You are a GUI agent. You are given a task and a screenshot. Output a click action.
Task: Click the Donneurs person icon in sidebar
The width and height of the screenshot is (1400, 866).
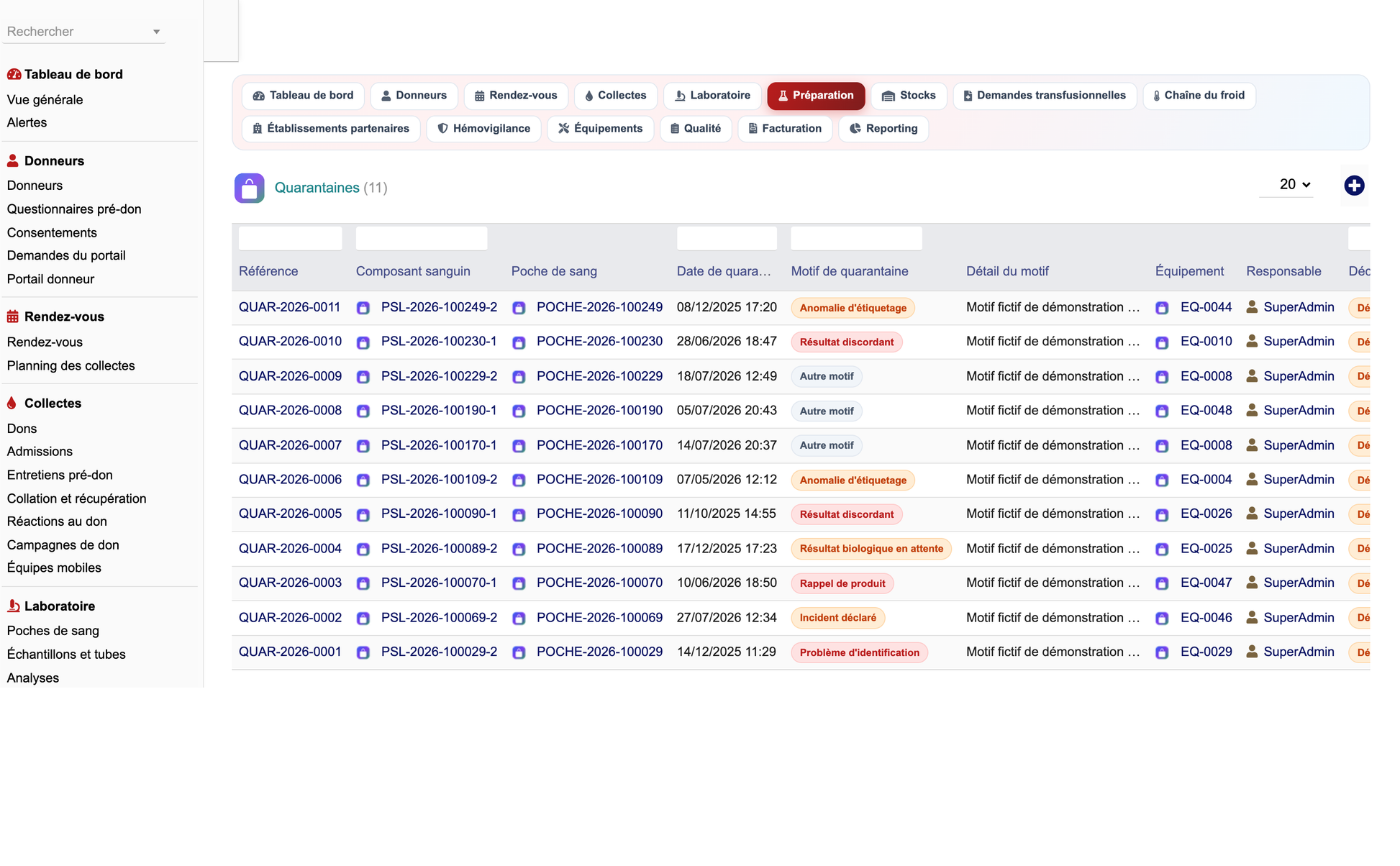[x=13, y=160]
